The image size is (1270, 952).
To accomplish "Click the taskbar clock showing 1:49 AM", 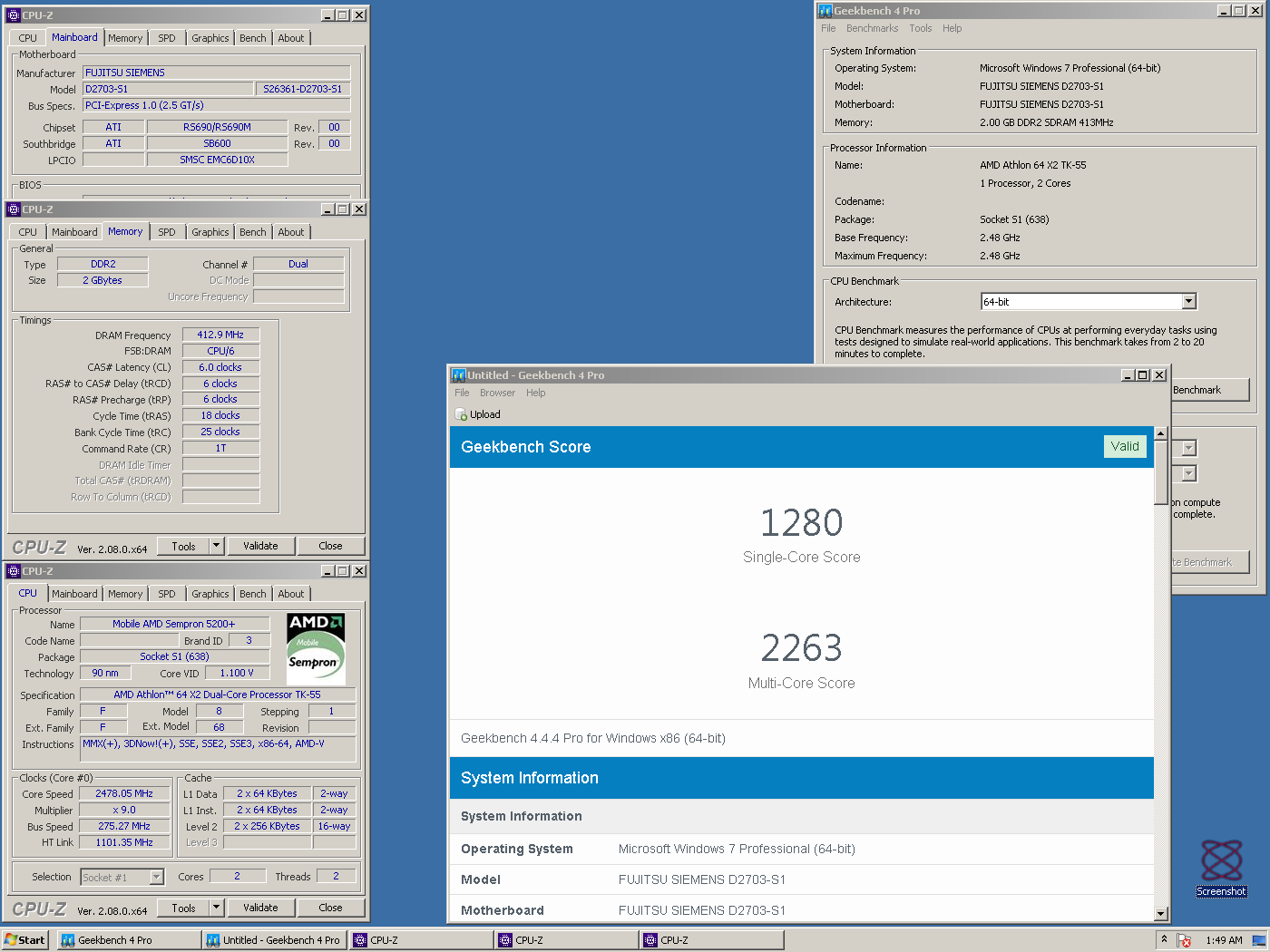I will point(1224,940).
